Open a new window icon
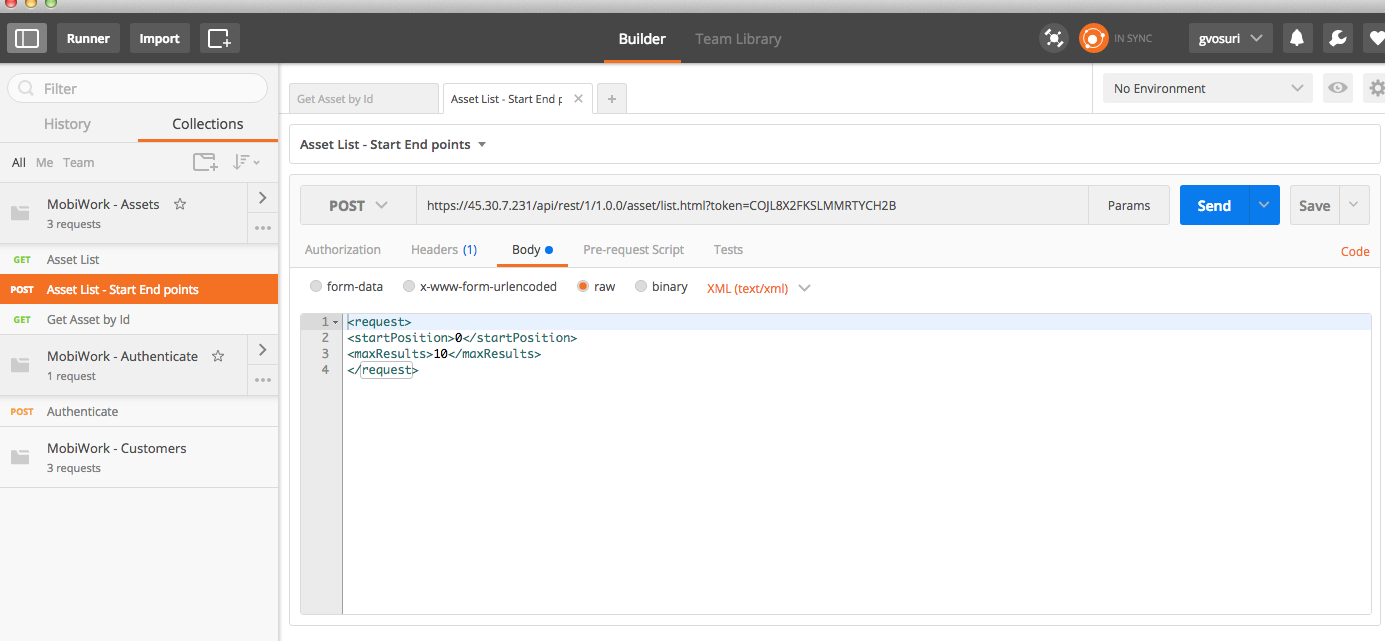 pos(219,39)
